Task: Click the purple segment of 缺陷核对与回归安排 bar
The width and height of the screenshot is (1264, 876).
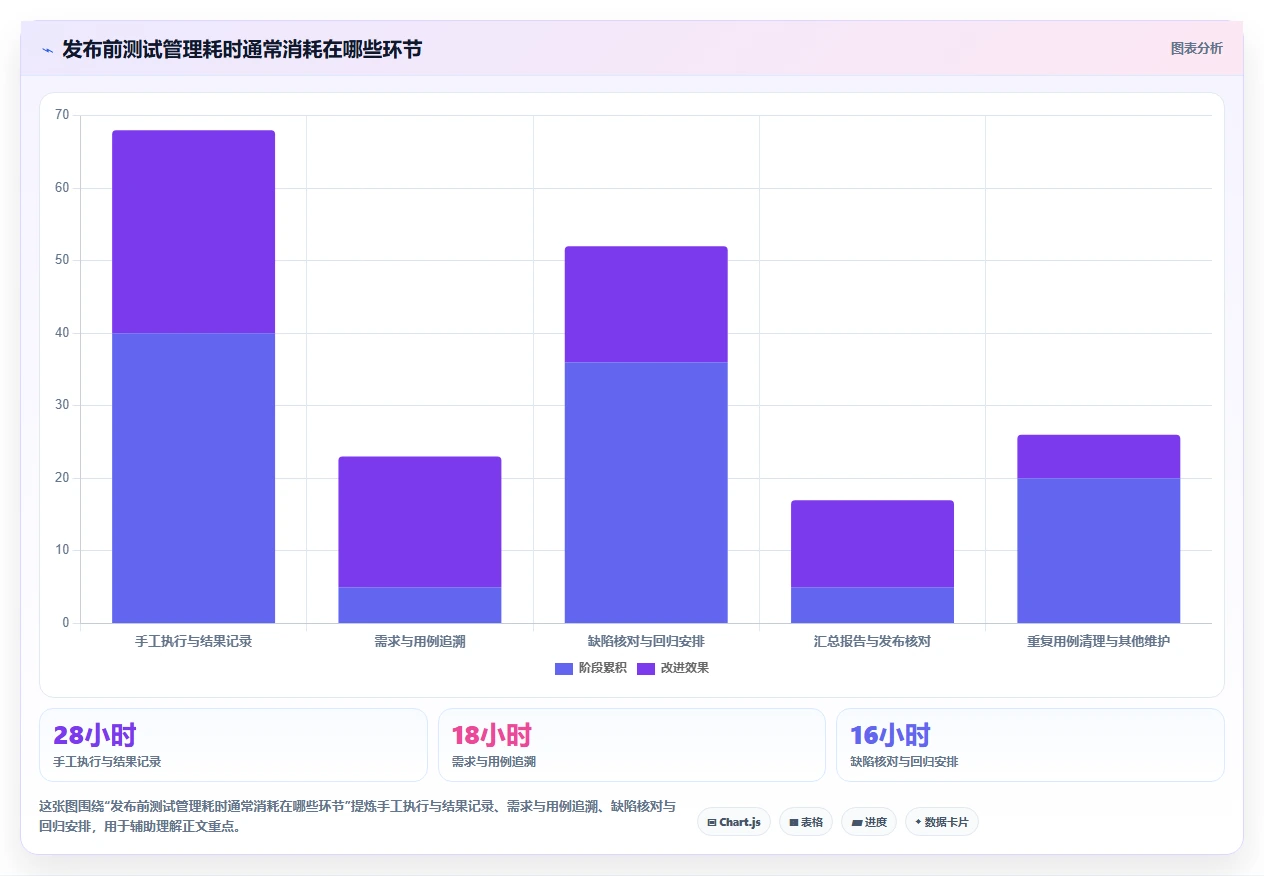Action: pos(646,304)
